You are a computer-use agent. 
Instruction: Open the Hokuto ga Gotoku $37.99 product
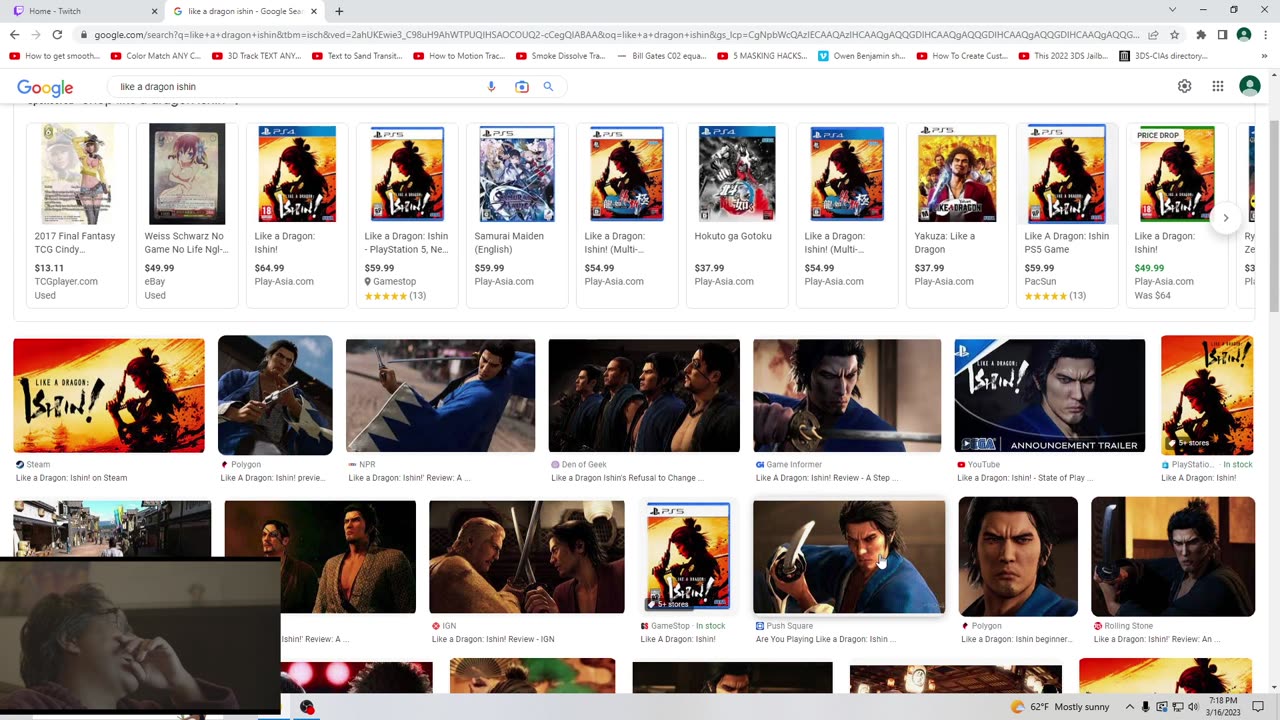tap(737, 215)
